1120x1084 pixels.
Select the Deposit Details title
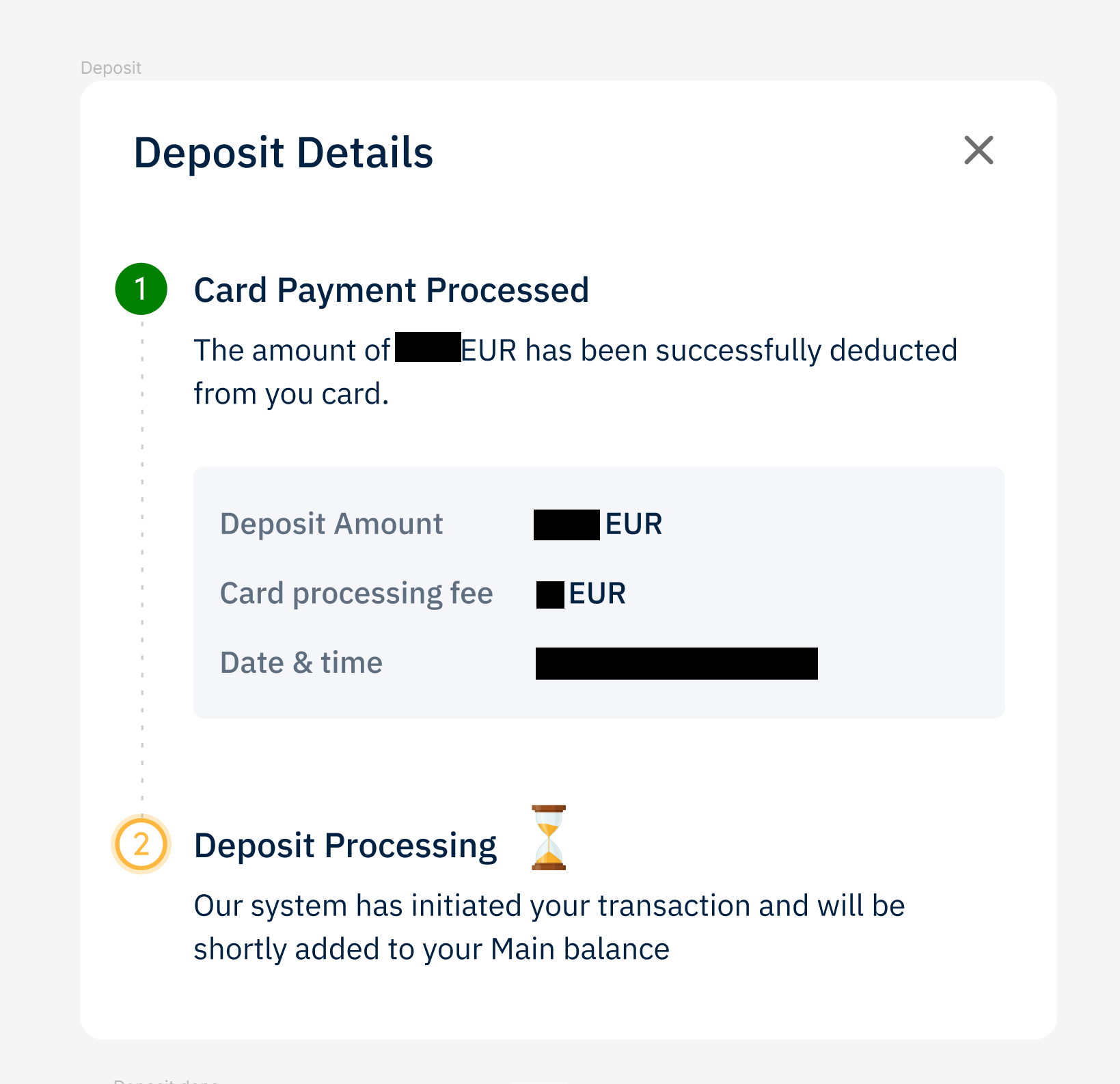click(x=283, y=152)
